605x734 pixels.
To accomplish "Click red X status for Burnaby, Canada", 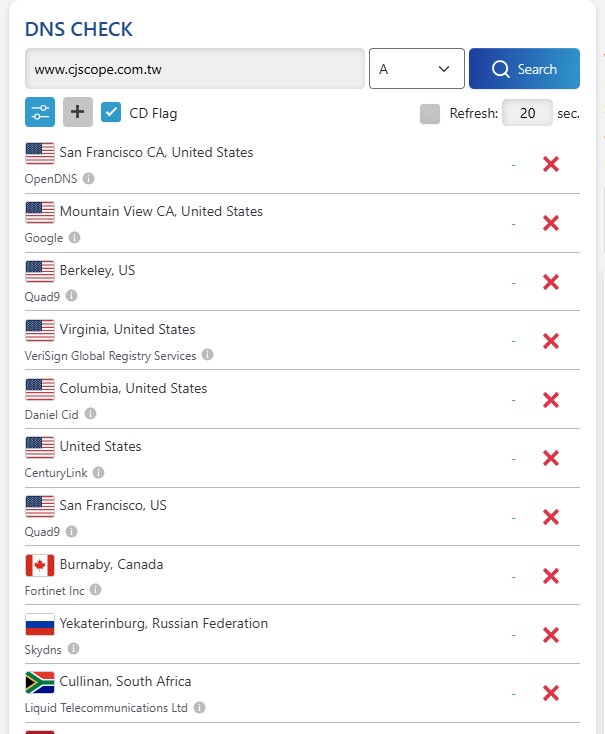I will 550,576.
